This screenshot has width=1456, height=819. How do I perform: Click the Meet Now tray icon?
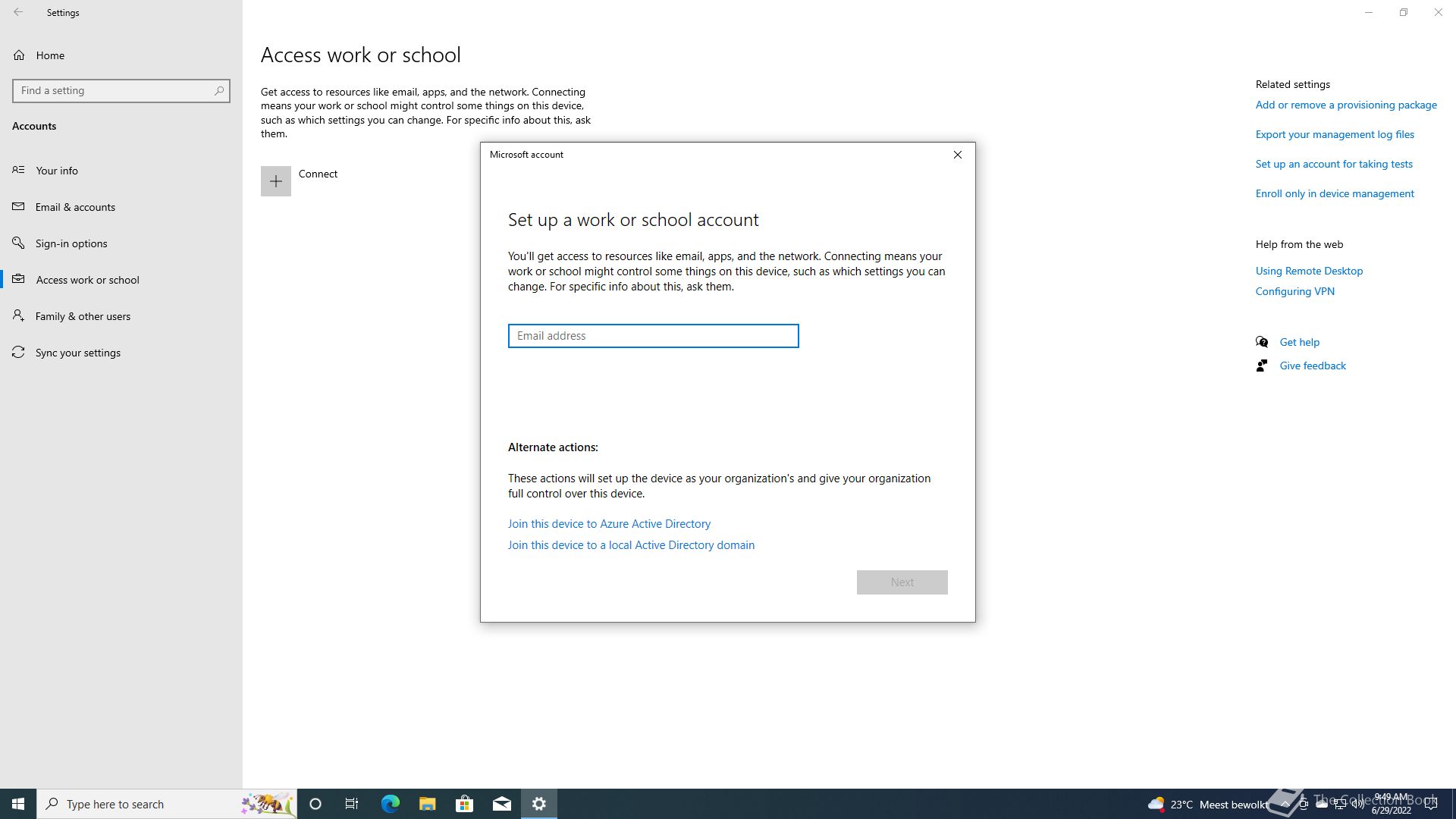1303,804
